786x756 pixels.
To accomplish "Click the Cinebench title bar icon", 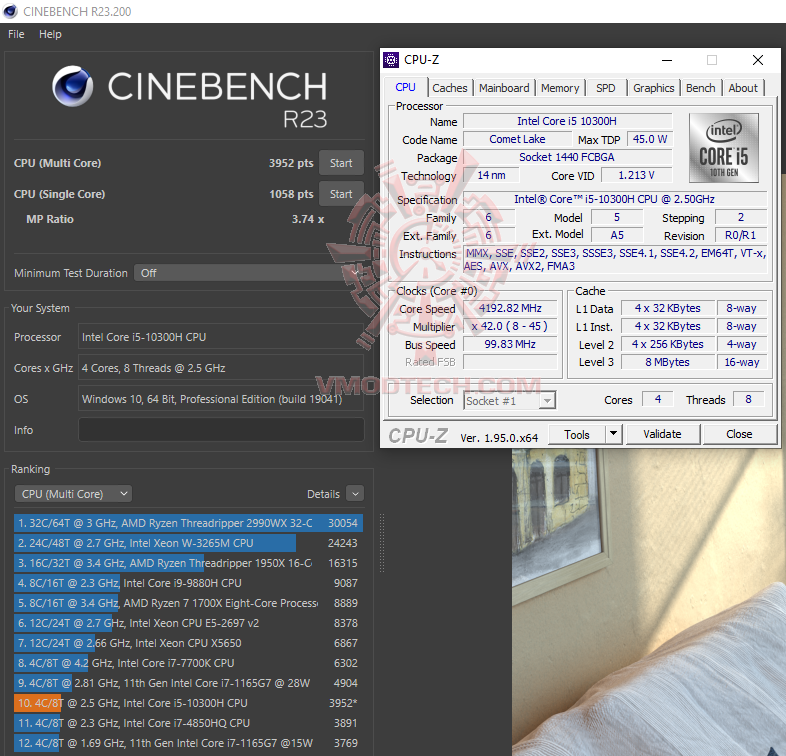I will 10,11.
